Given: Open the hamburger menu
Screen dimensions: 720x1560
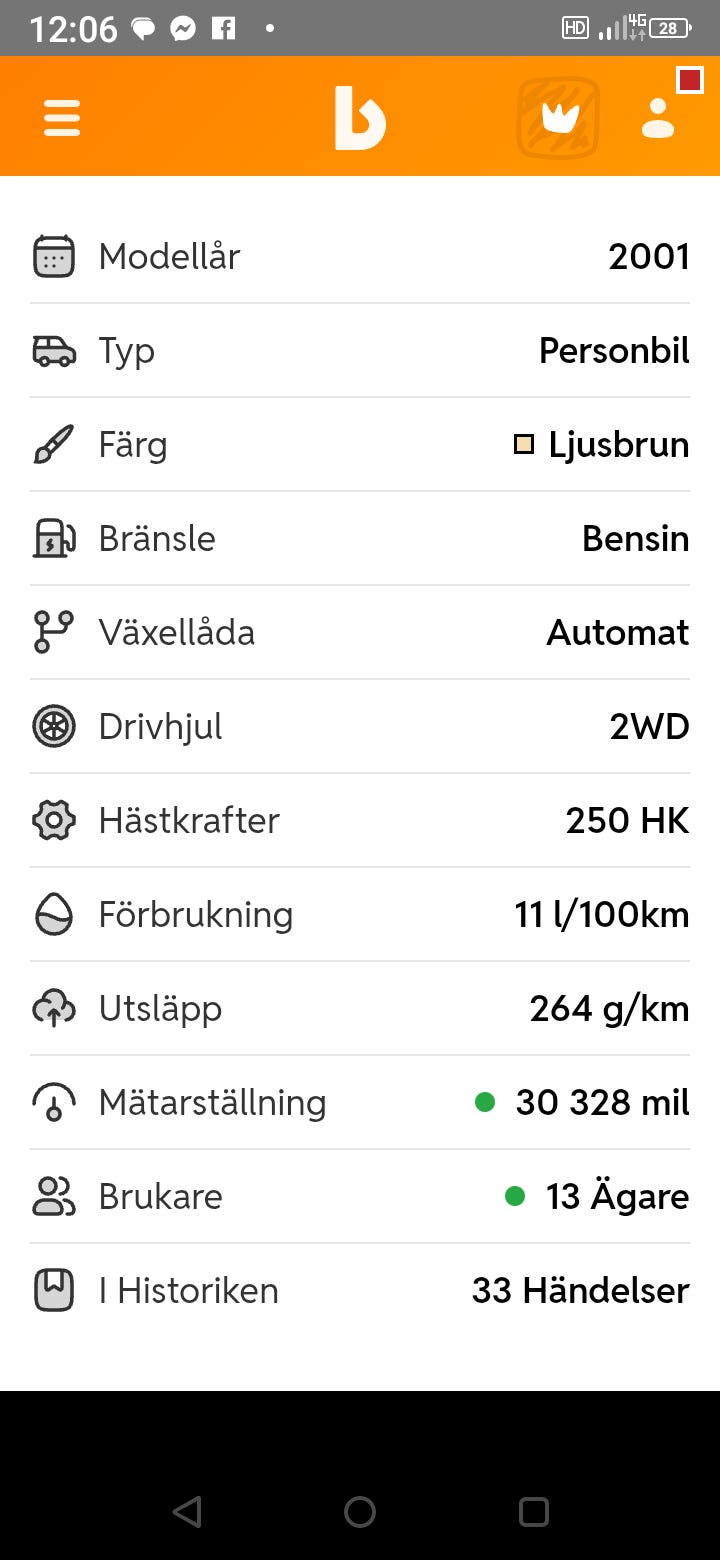Looking at the screenshot, I should [x=62, y=119].
